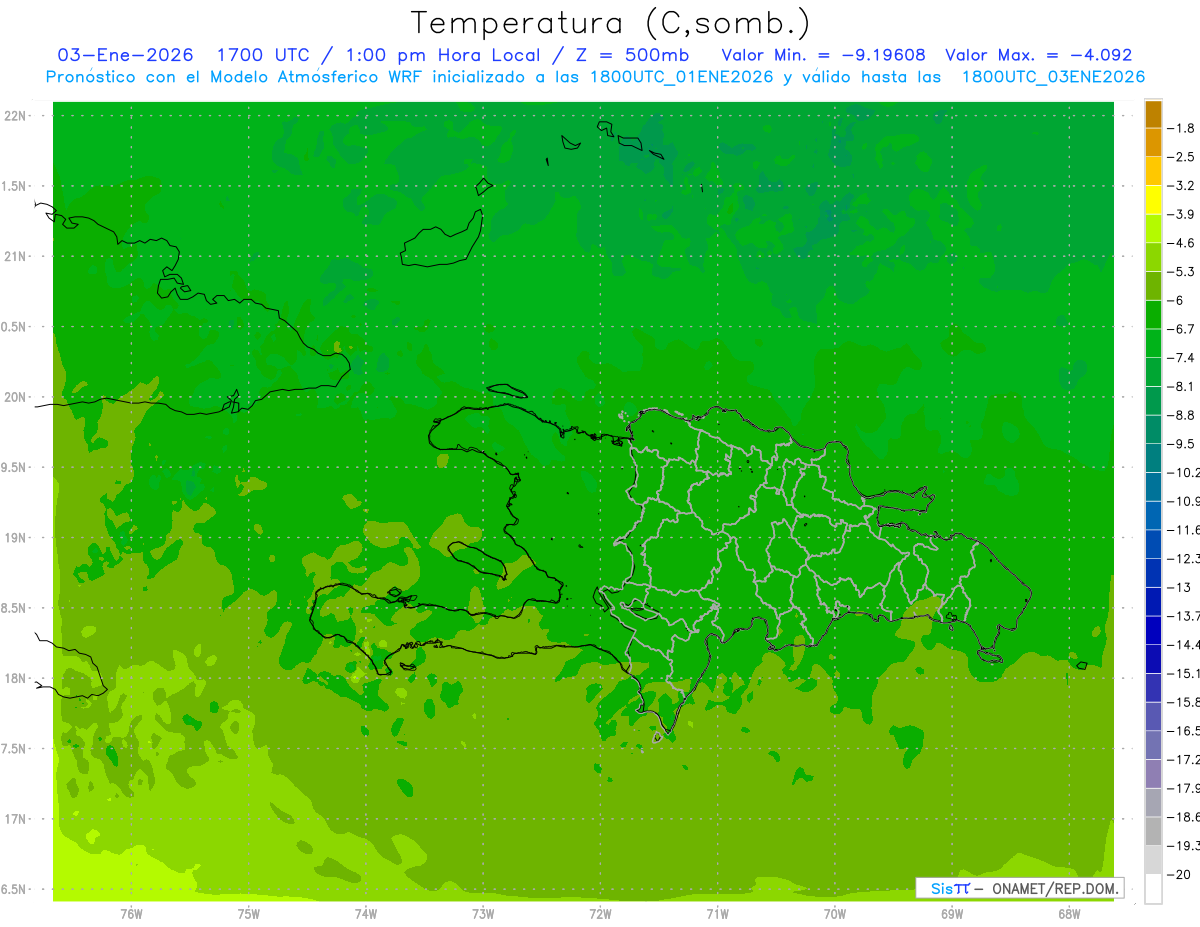Click the '7.5N' latitude label
1200x927 pixels.
14,749
